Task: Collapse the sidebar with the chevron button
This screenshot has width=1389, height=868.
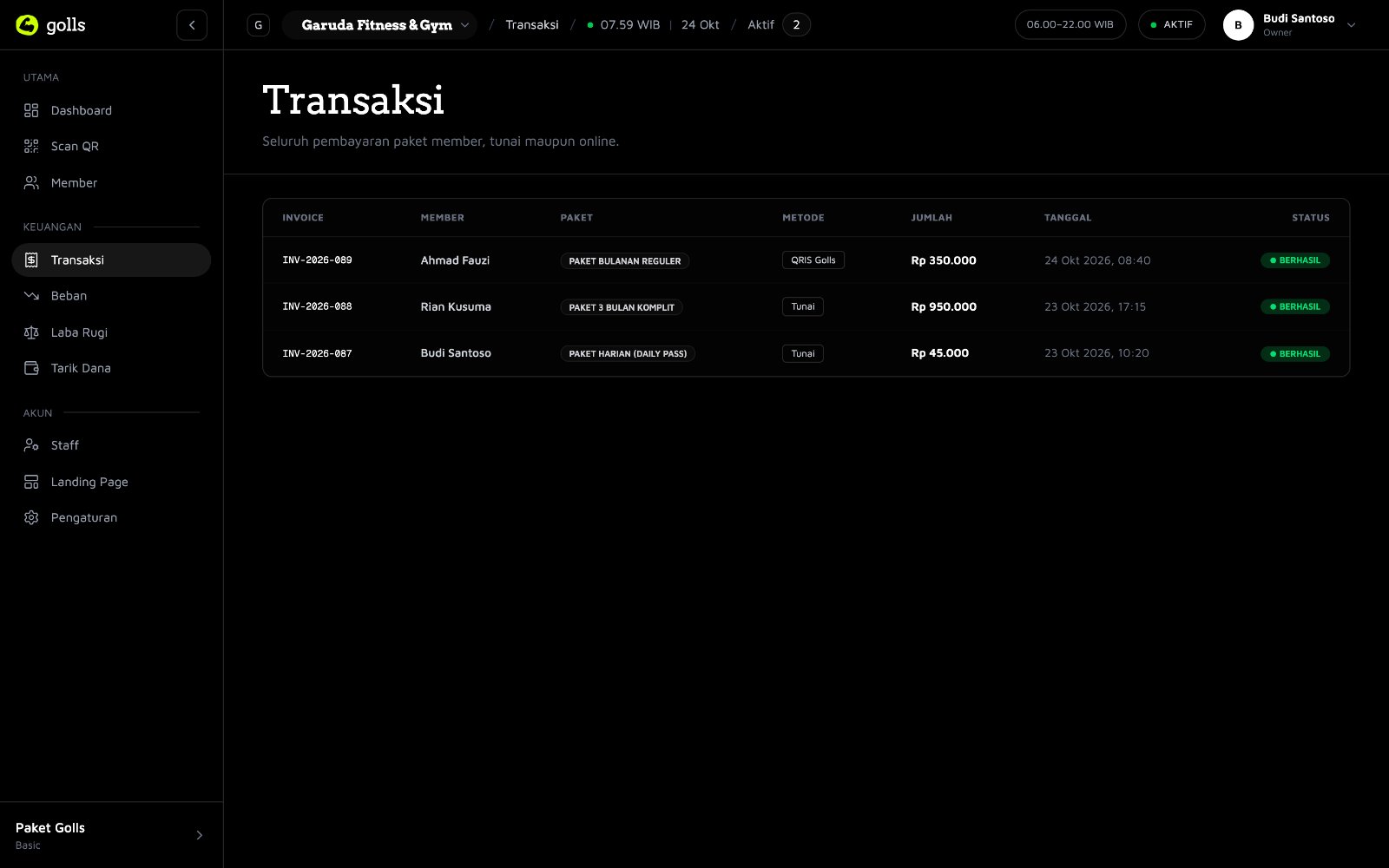Action: coord(192,25)
